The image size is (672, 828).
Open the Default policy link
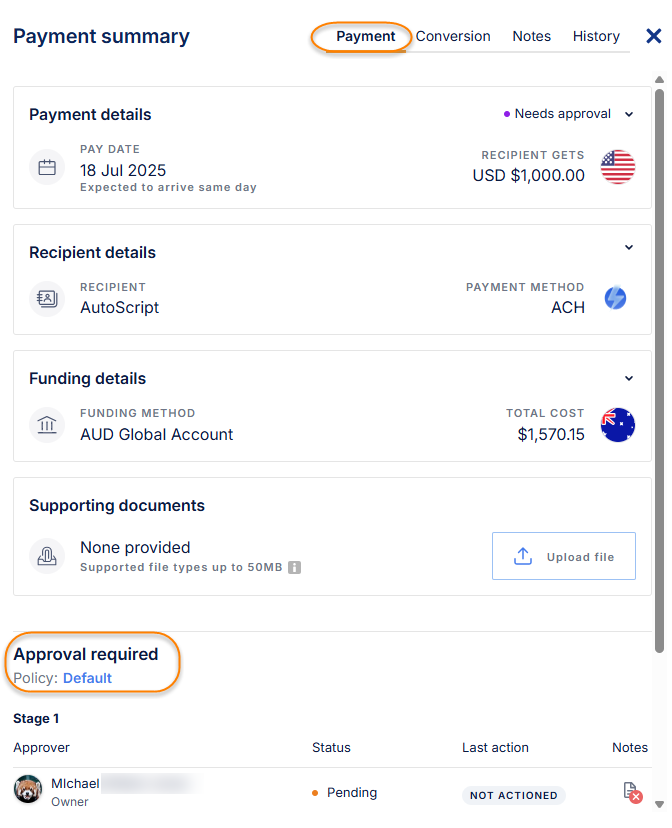[87, 678]
